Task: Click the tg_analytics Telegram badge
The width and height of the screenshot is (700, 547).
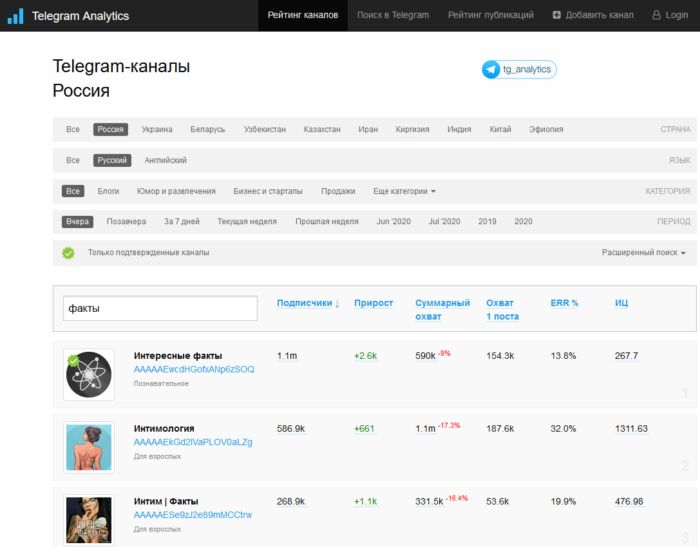Action: pos(518,69)
